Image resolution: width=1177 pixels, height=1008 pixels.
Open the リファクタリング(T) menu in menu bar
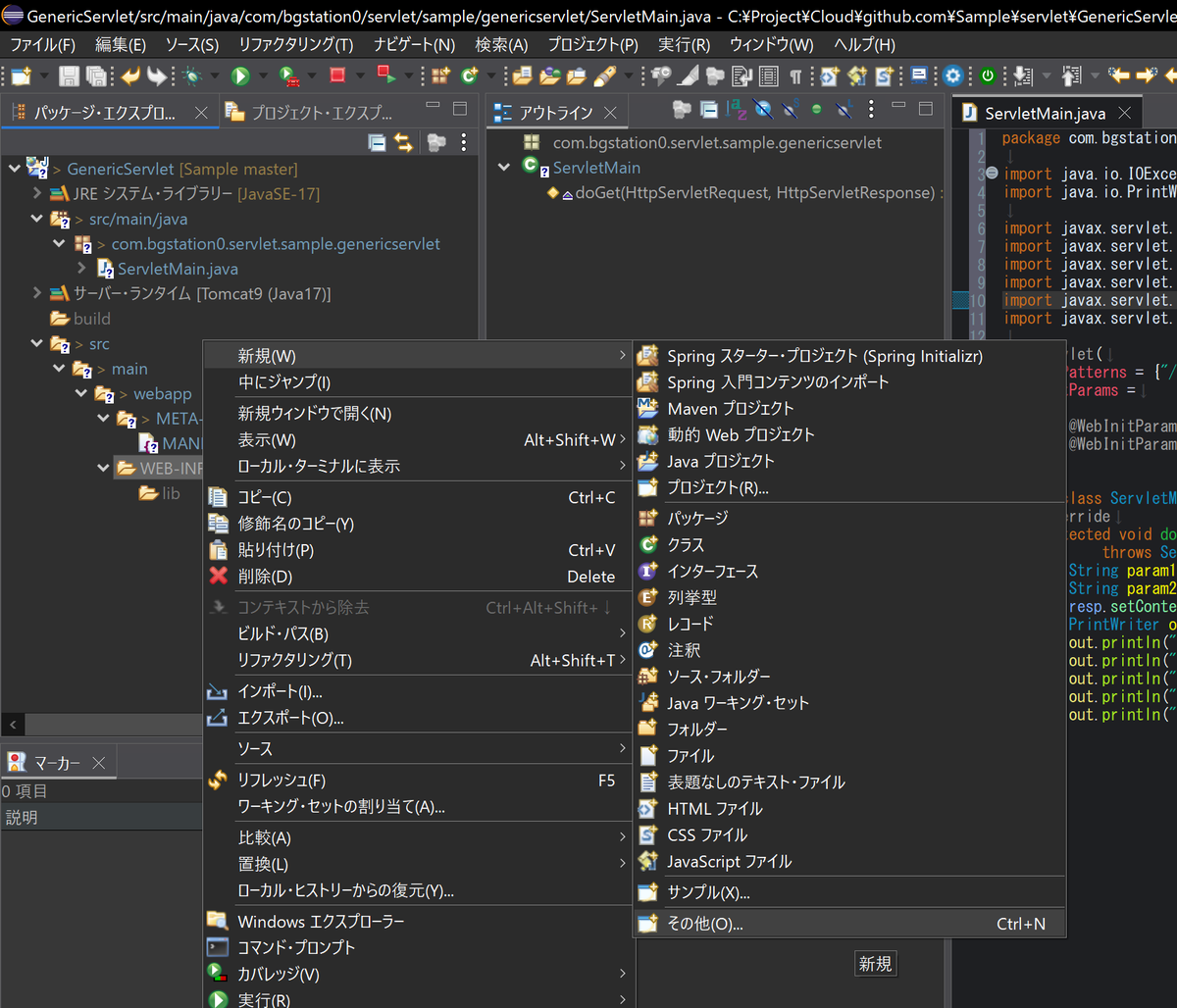pos(295,45)
